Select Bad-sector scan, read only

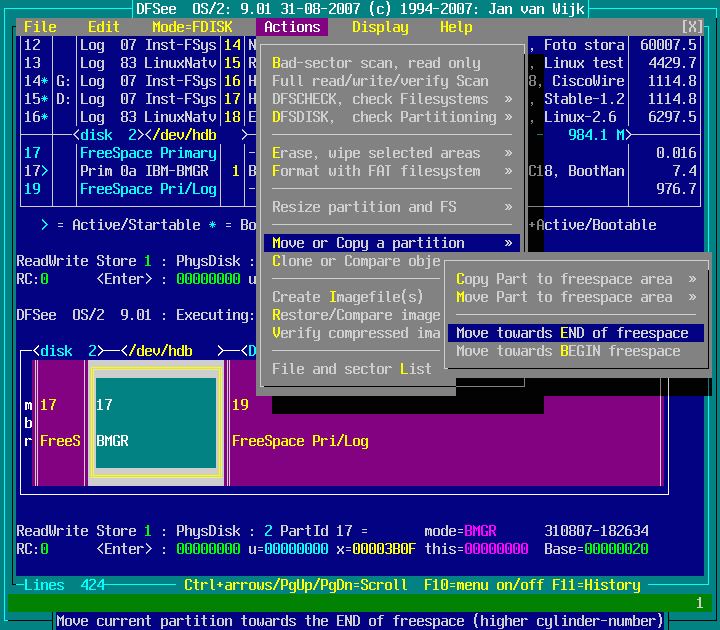pyautogui.click(x=376, y=63)
